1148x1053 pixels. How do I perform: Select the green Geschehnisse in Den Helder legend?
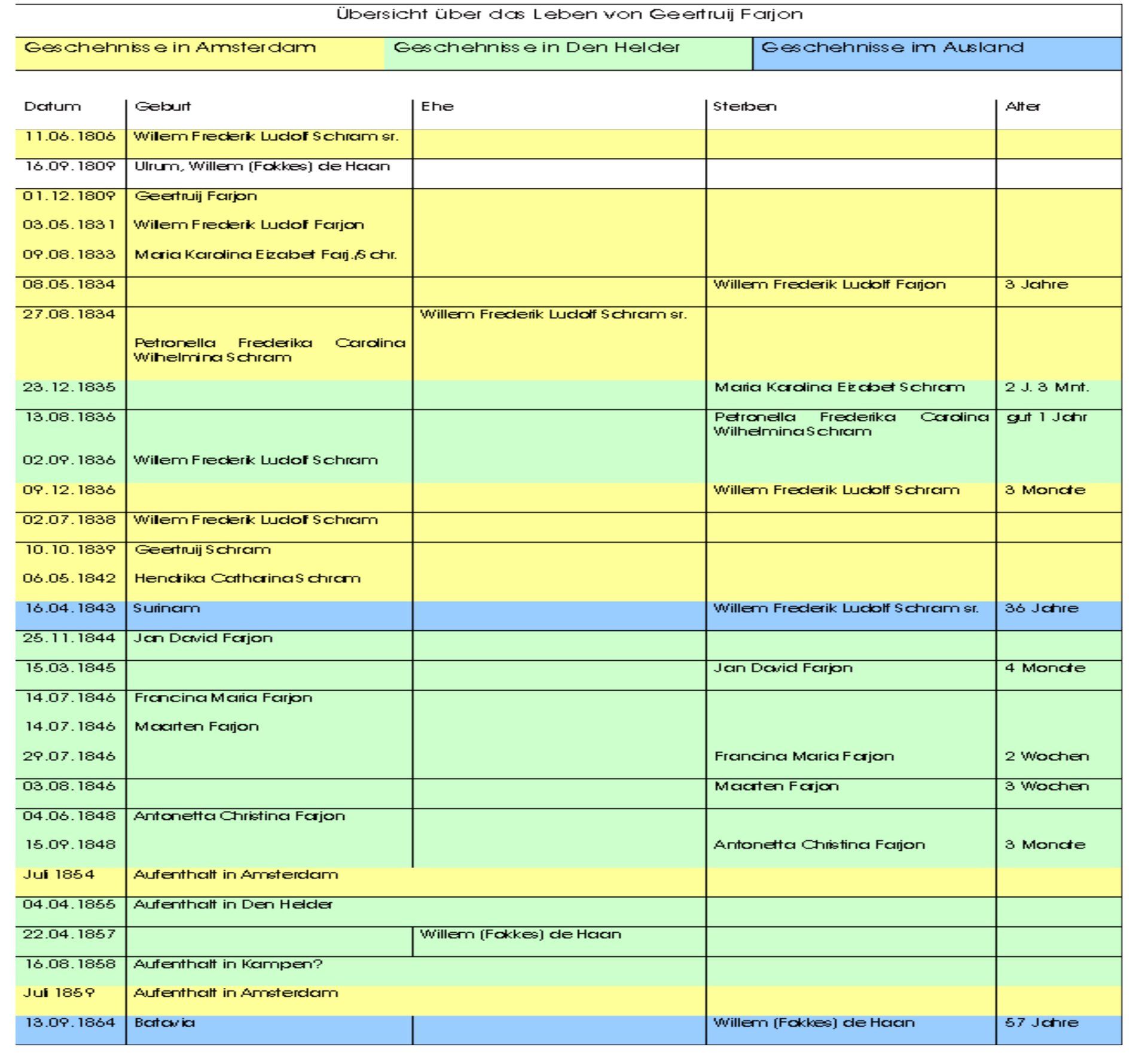tap(536, 48)
